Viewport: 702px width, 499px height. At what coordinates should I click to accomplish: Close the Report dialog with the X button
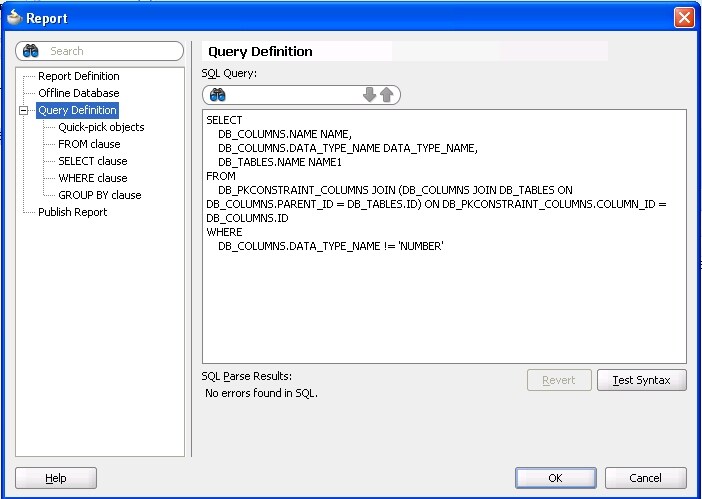coord(684,18)
